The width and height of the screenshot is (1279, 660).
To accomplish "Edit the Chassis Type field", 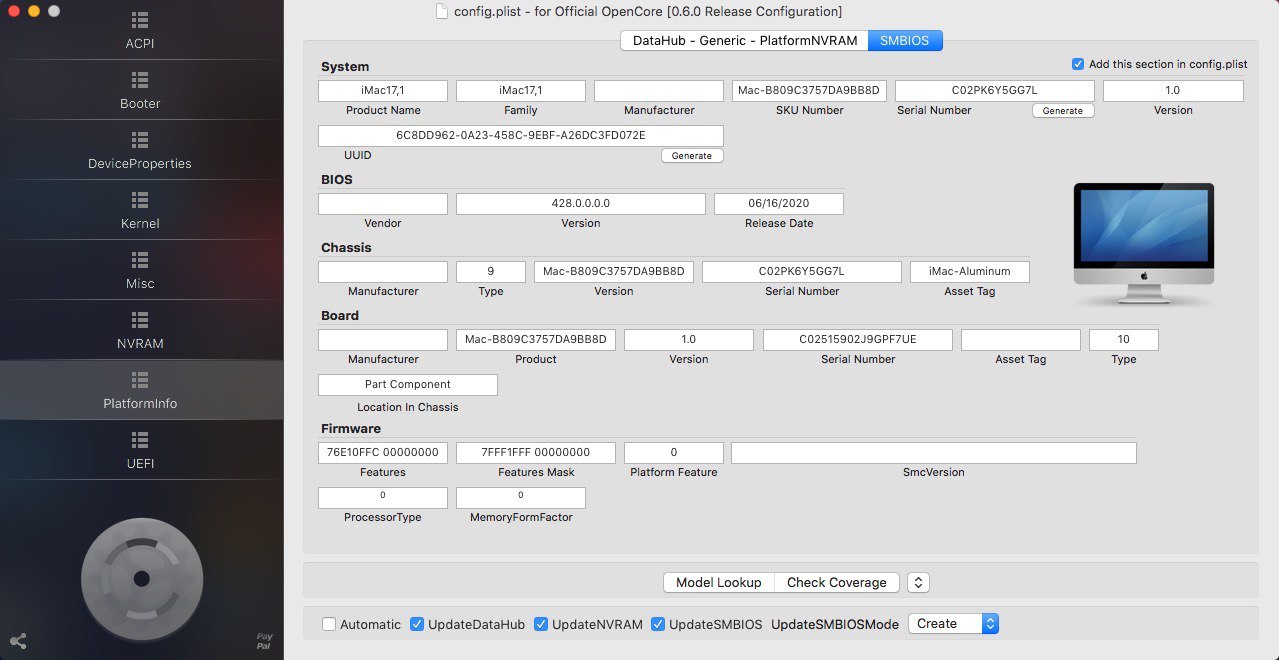I will pos(491,272).
